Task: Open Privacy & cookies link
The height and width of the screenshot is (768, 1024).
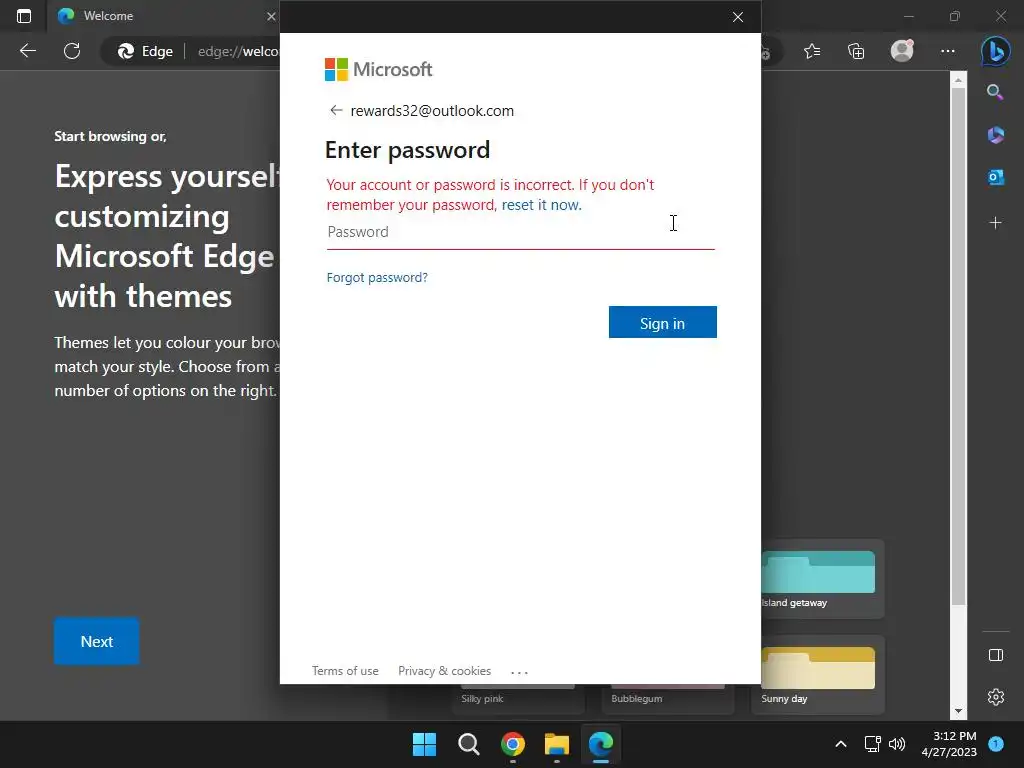Action: tap(444, 671)
